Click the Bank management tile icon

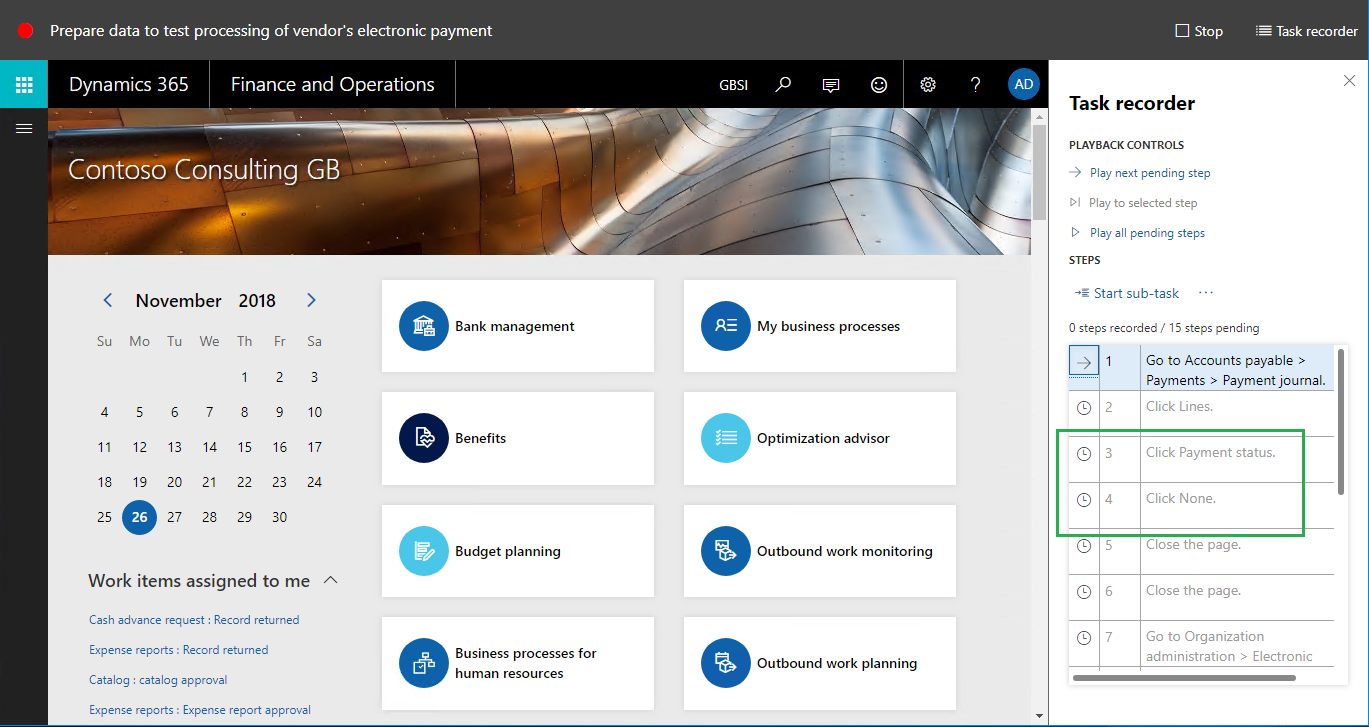click(x=424, y=326)
